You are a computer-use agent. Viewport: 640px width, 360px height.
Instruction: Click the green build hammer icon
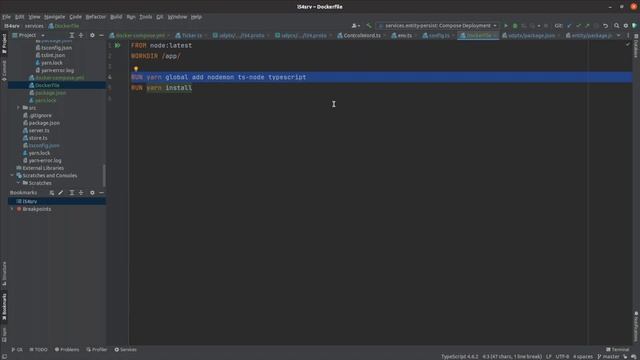point(369,26)
